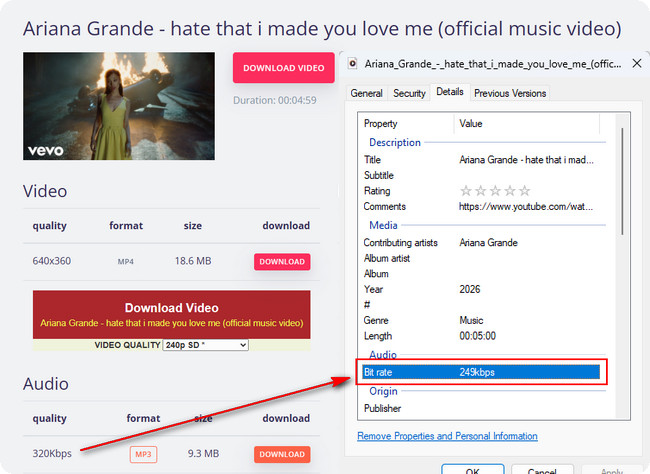Click the pink DOWNLOAD VIDEO button
650x474 pixels.
pos(284,68)
